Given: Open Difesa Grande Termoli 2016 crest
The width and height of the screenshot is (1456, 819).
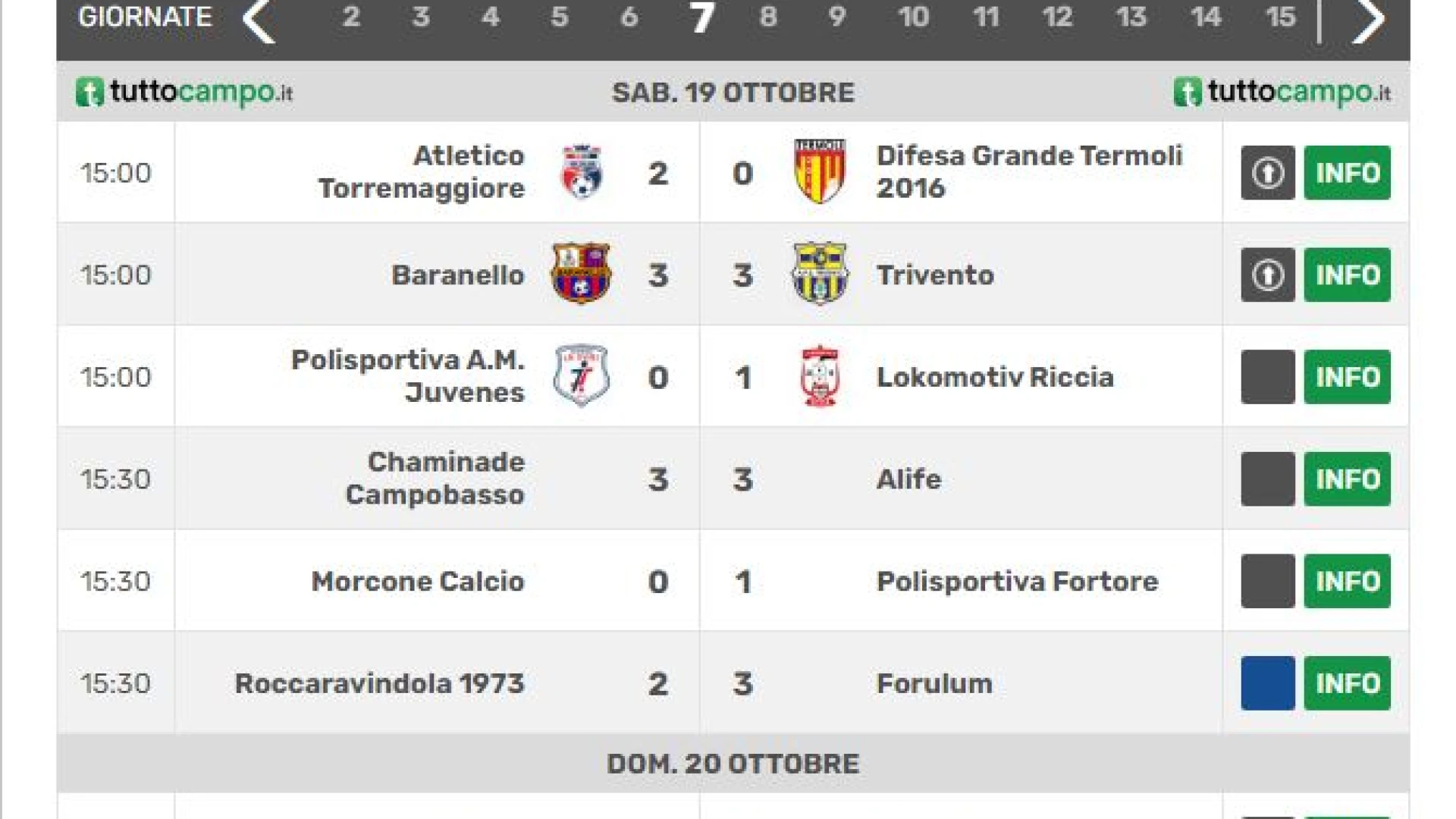Looking at the screenshot, I should tap(819, 171).
